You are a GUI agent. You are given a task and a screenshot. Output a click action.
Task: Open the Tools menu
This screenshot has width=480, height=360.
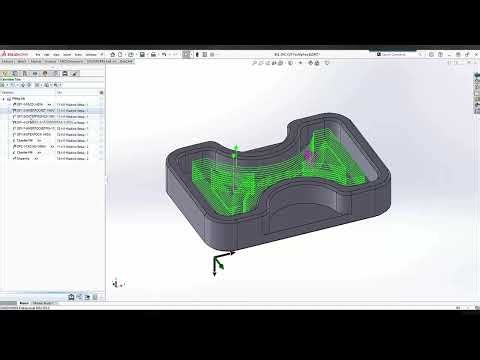coord(78,54)
